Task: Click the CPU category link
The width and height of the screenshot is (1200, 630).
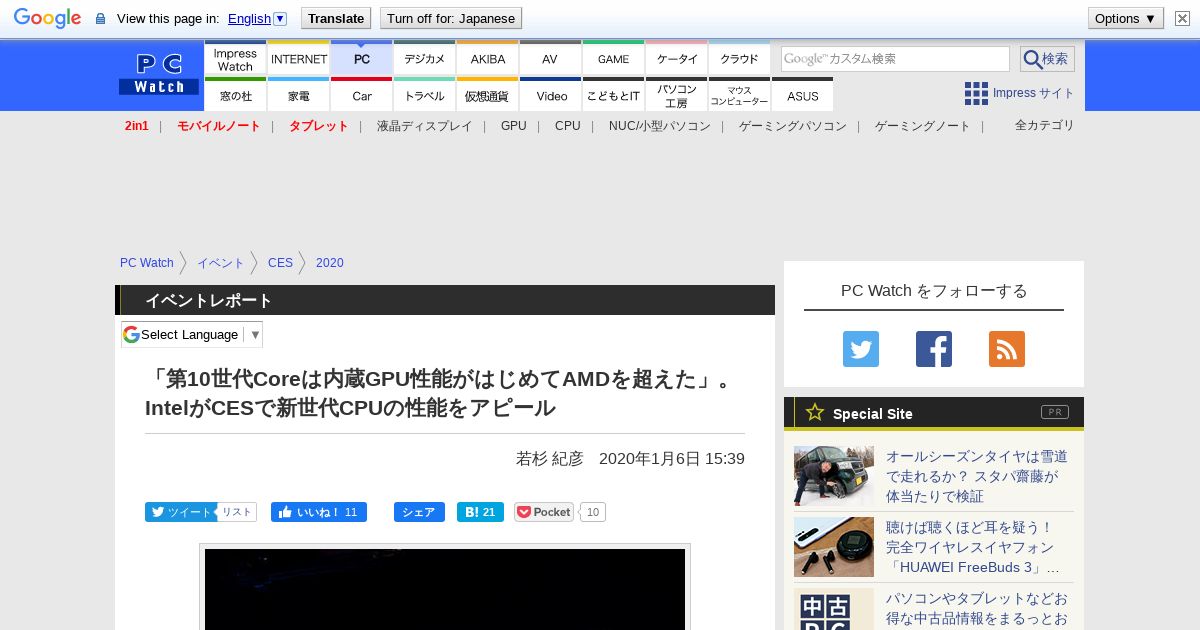Action: coord(568,126)
